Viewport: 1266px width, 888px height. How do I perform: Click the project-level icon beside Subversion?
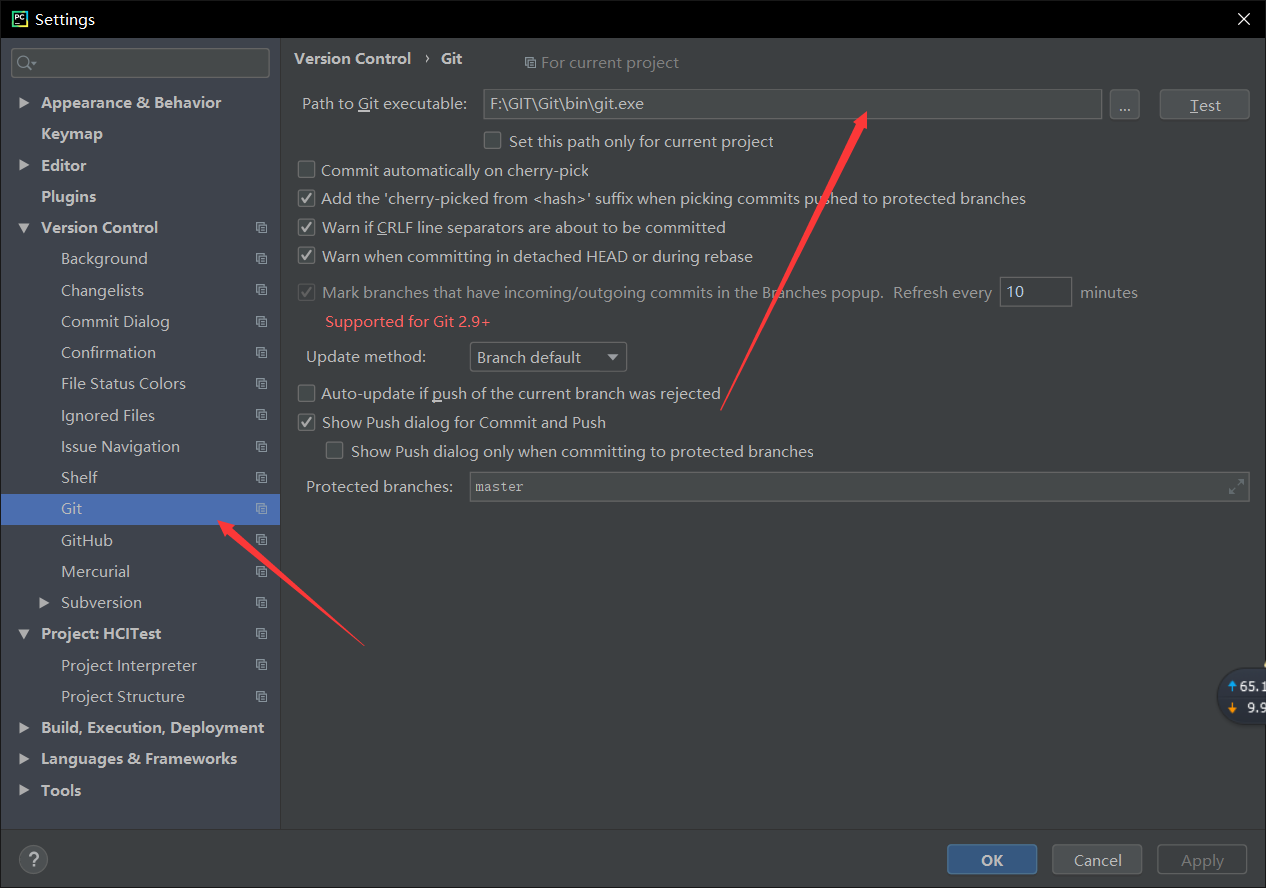coord(261,603)
